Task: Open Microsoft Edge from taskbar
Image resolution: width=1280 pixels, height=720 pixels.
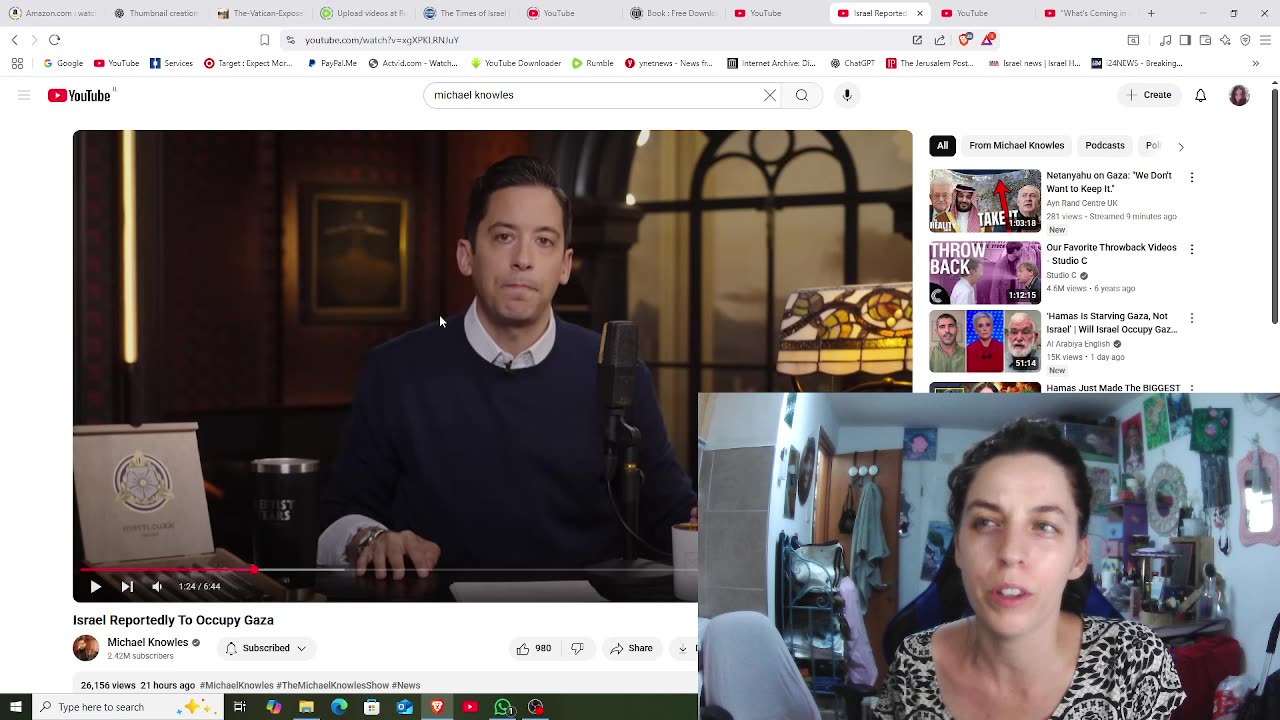Action: [x=339, y=707]
